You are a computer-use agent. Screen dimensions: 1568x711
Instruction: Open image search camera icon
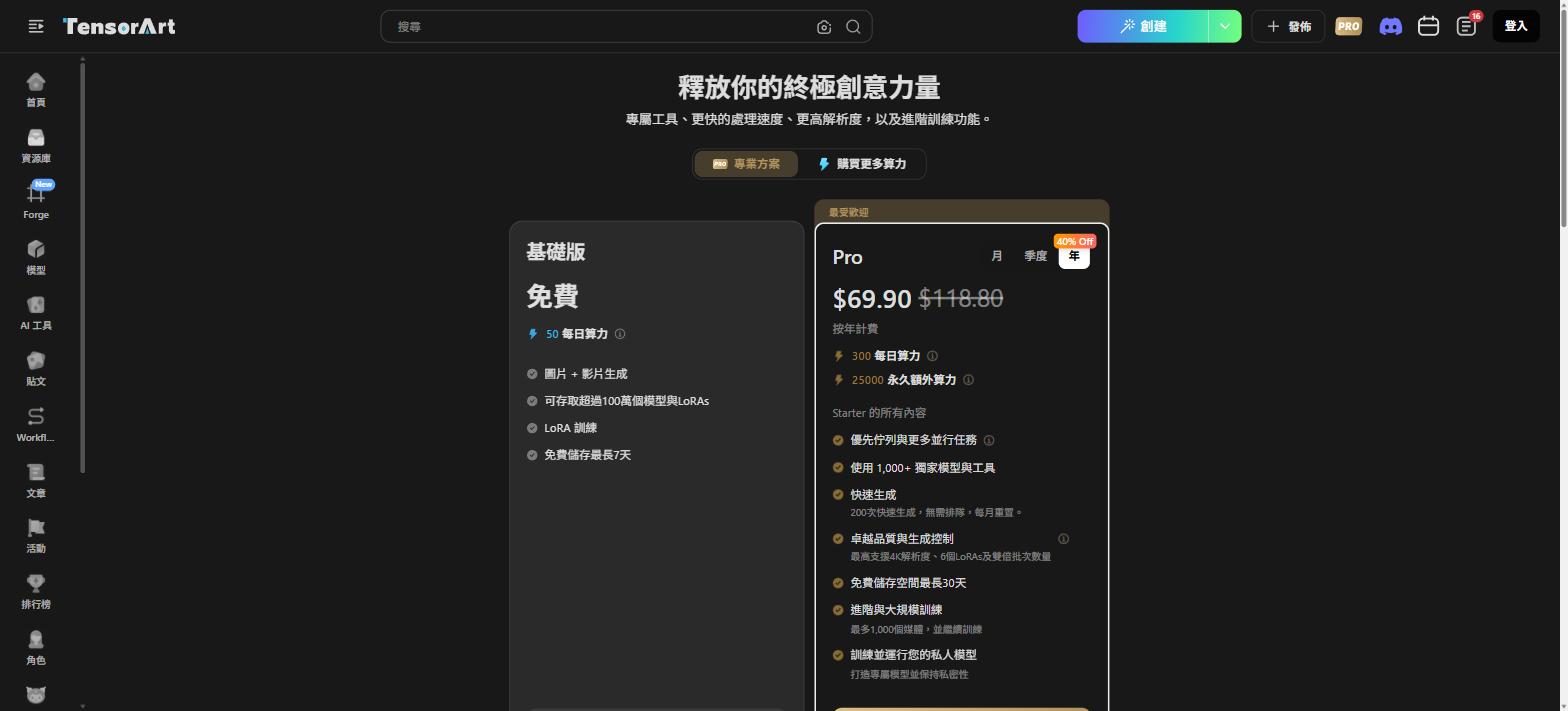(824, 27)
